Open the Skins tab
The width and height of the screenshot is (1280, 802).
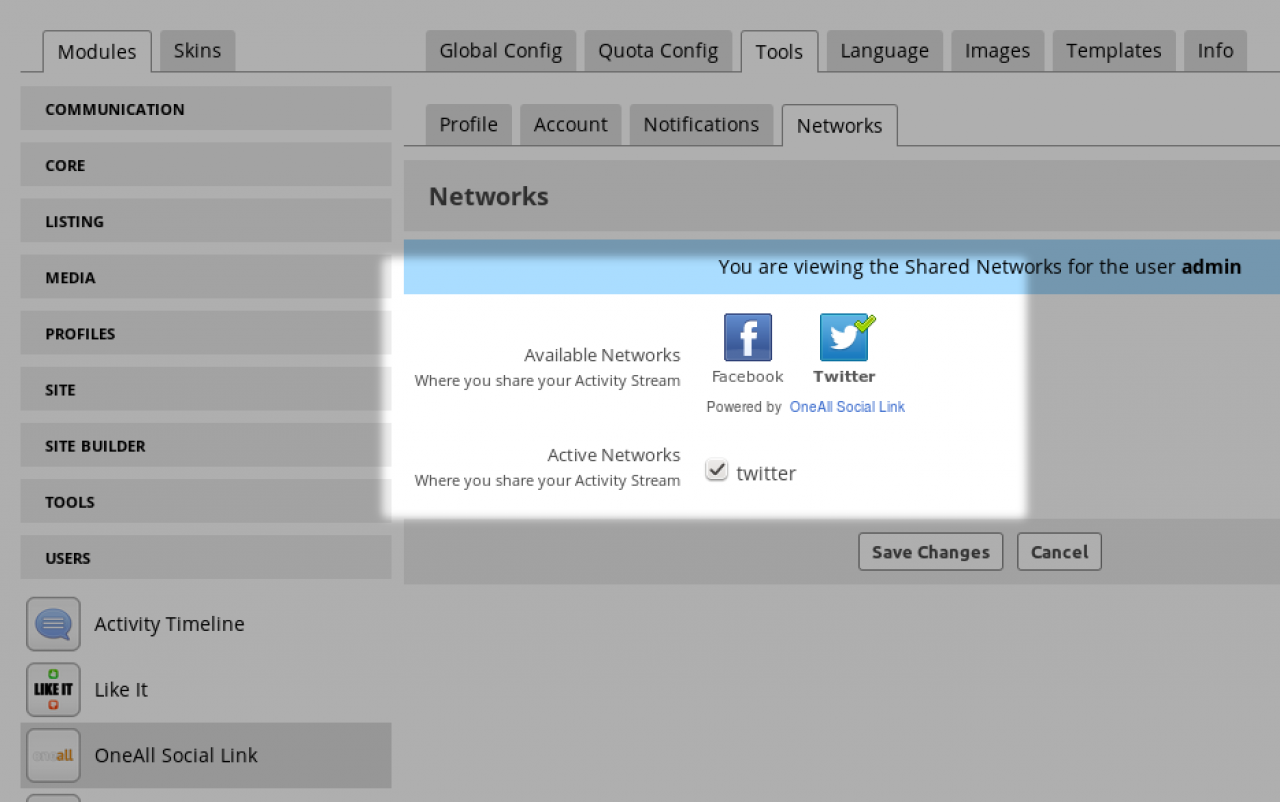point(197,50)
